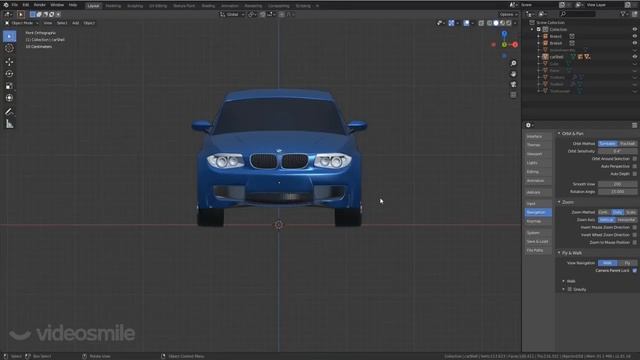Open the Themes preferences section

[538, 145]
